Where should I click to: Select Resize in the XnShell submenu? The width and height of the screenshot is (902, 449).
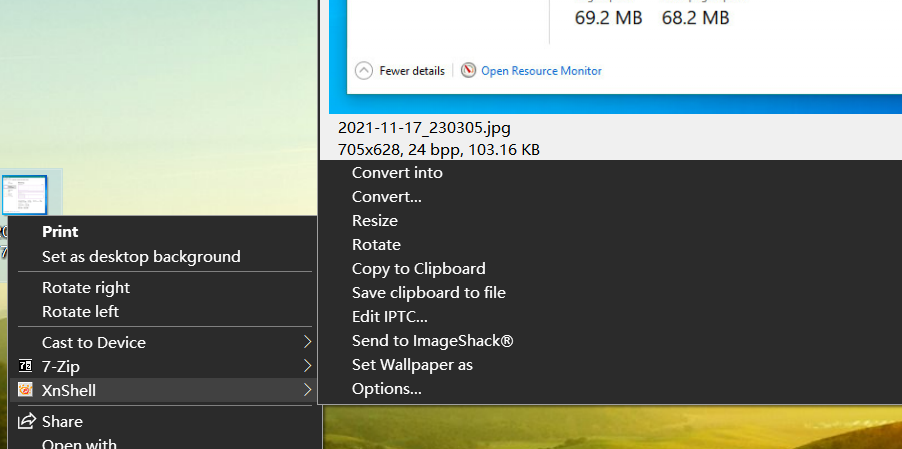click(x=375, y=220)
